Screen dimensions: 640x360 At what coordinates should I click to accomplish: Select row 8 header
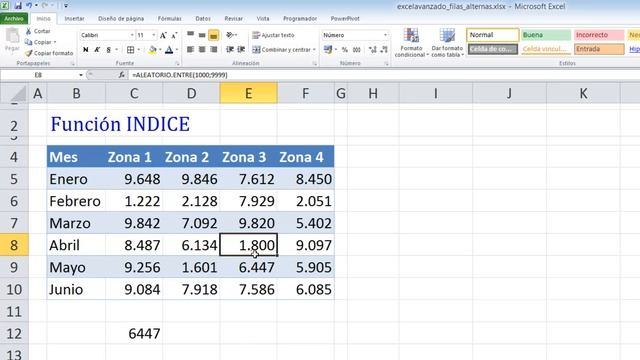[x=14, y=245]
